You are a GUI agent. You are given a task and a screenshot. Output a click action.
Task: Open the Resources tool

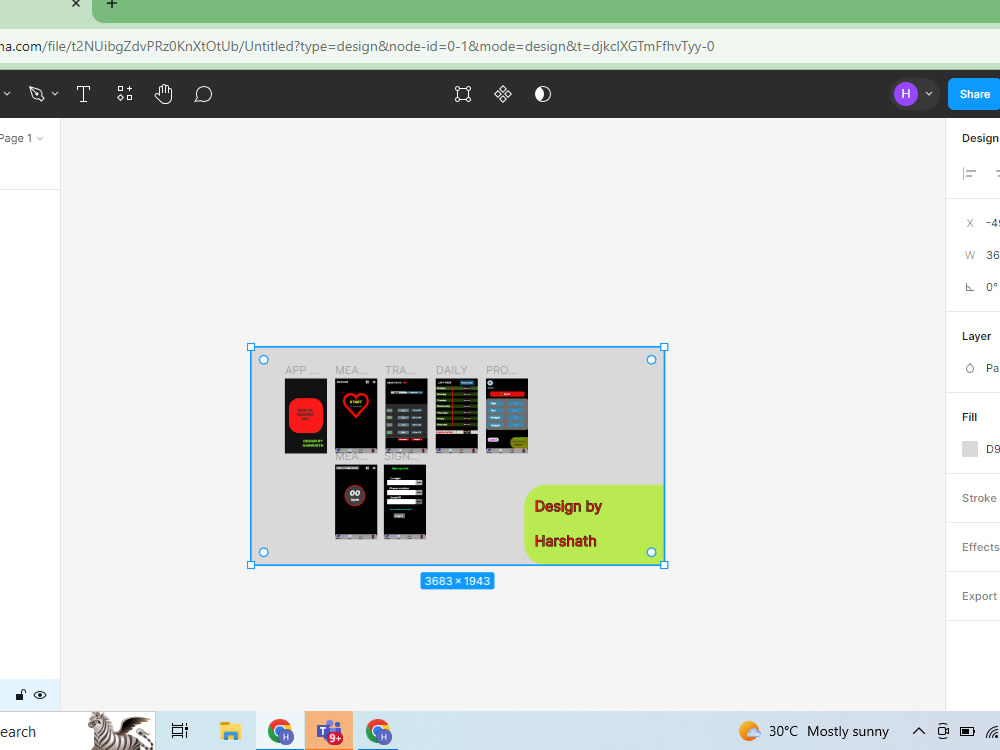click(x=124, y=94)
